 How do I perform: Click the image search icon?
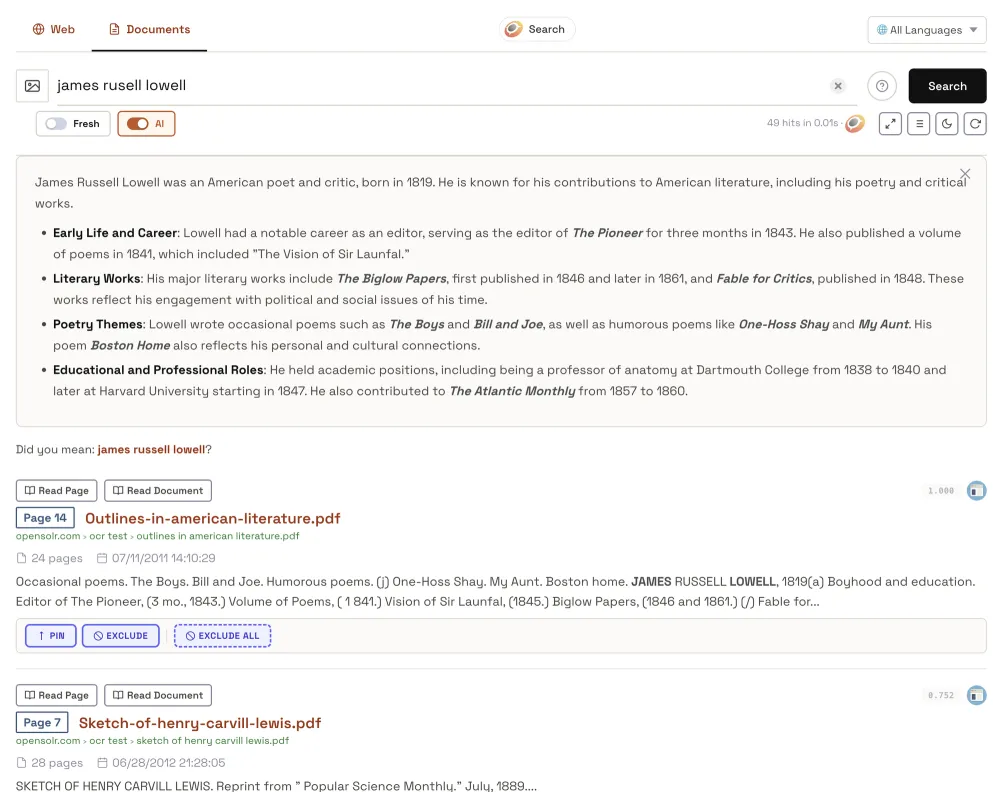click(x=33, y=85)
